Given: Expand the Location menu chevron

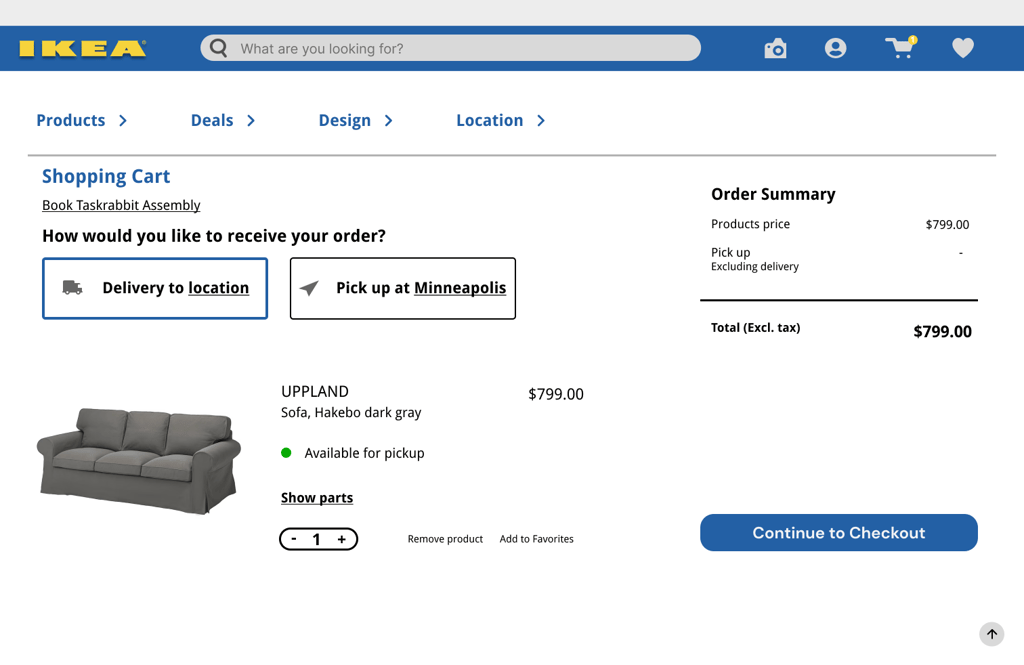Looking at the screenshot, I should (541, 120).
